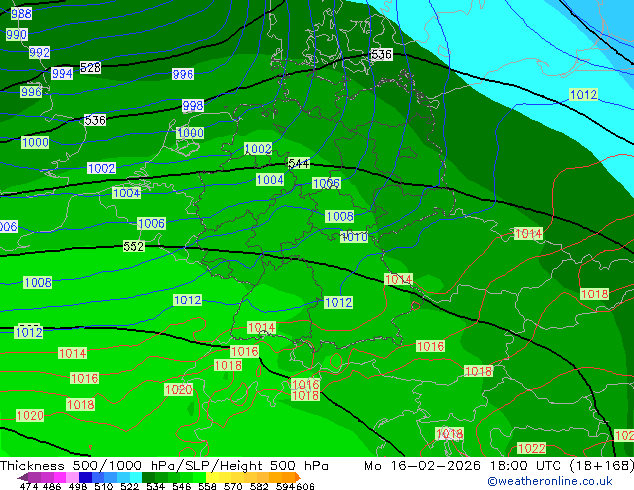634x490 pixels.
Task: Click the legend value 570
Action: pyautogui.click(x=233, y=486)
